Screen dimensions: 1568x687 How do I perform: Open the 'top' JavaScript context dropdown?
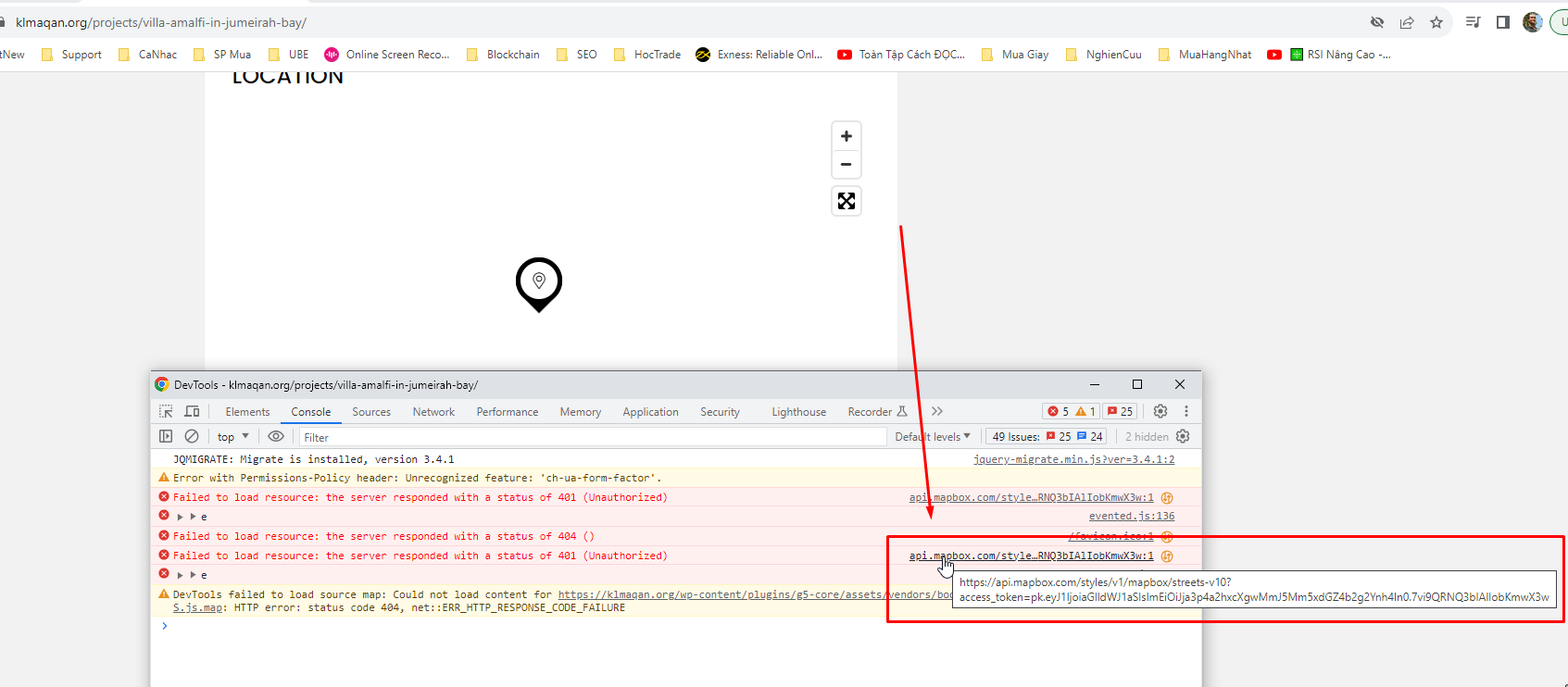pyautogui.click(x=233, y=437)
